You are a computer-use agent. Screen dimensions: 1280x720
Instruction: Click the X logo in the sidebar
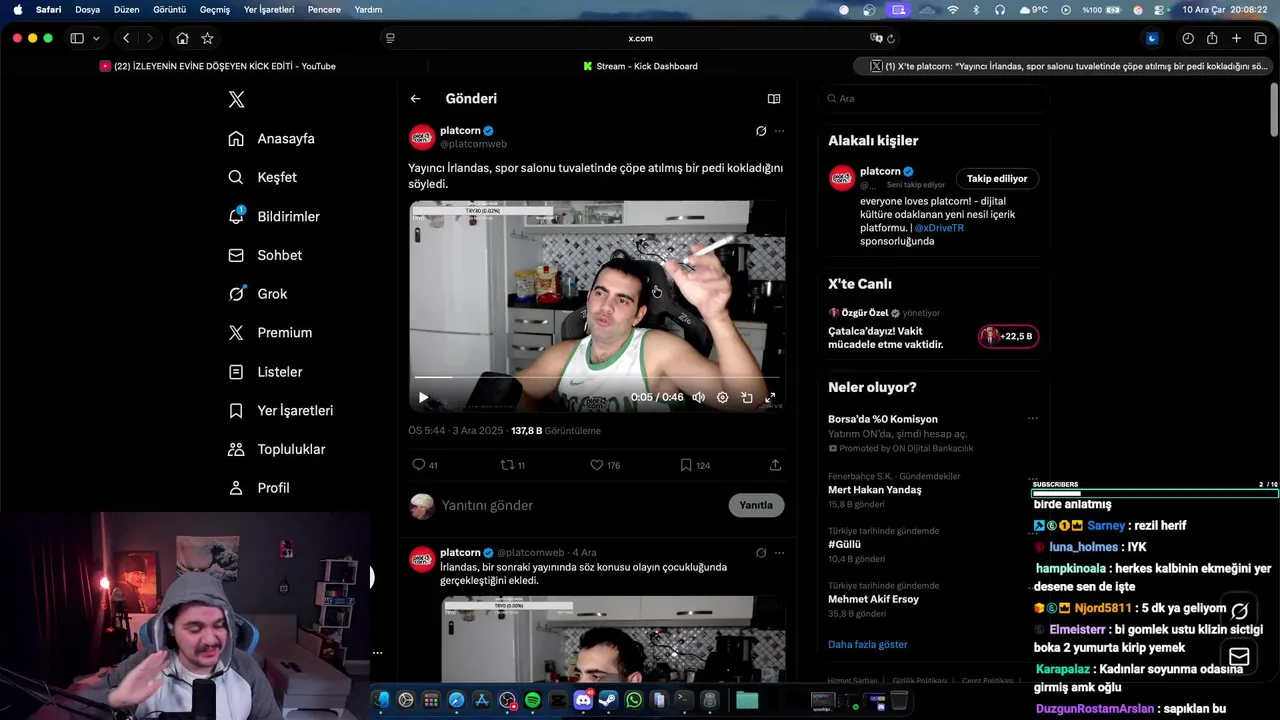click(236, 99)
